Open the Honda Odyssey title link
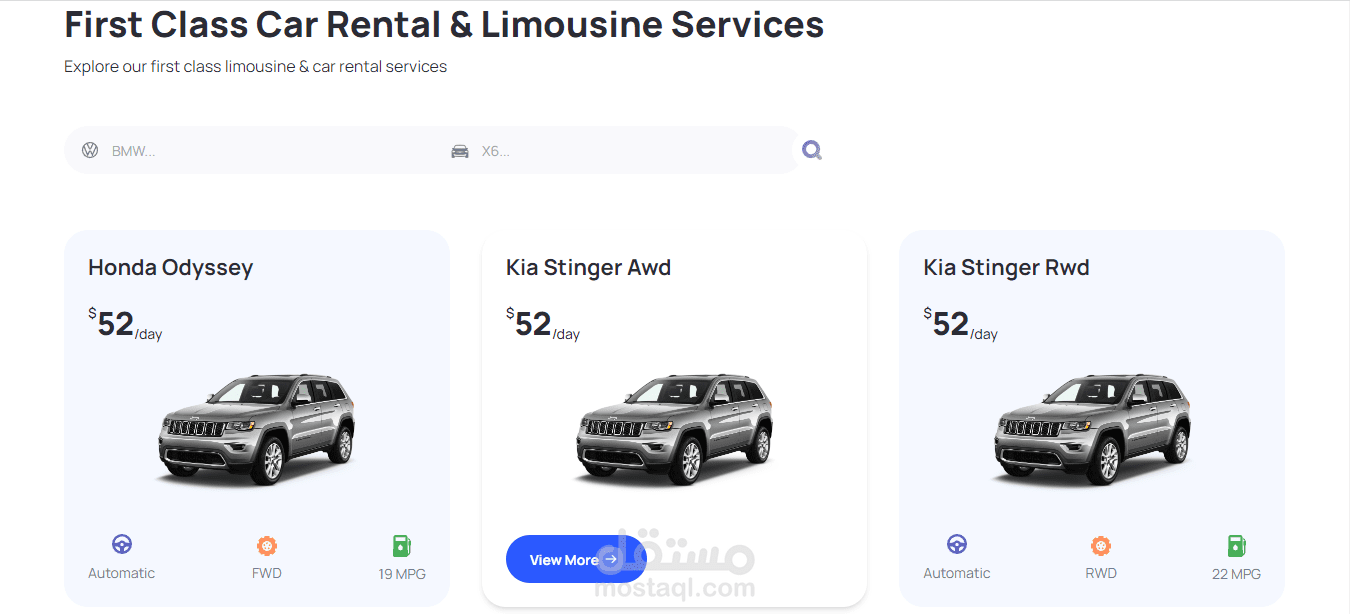The width and height of the screenshot is (1350, 614). coord(171,267)
